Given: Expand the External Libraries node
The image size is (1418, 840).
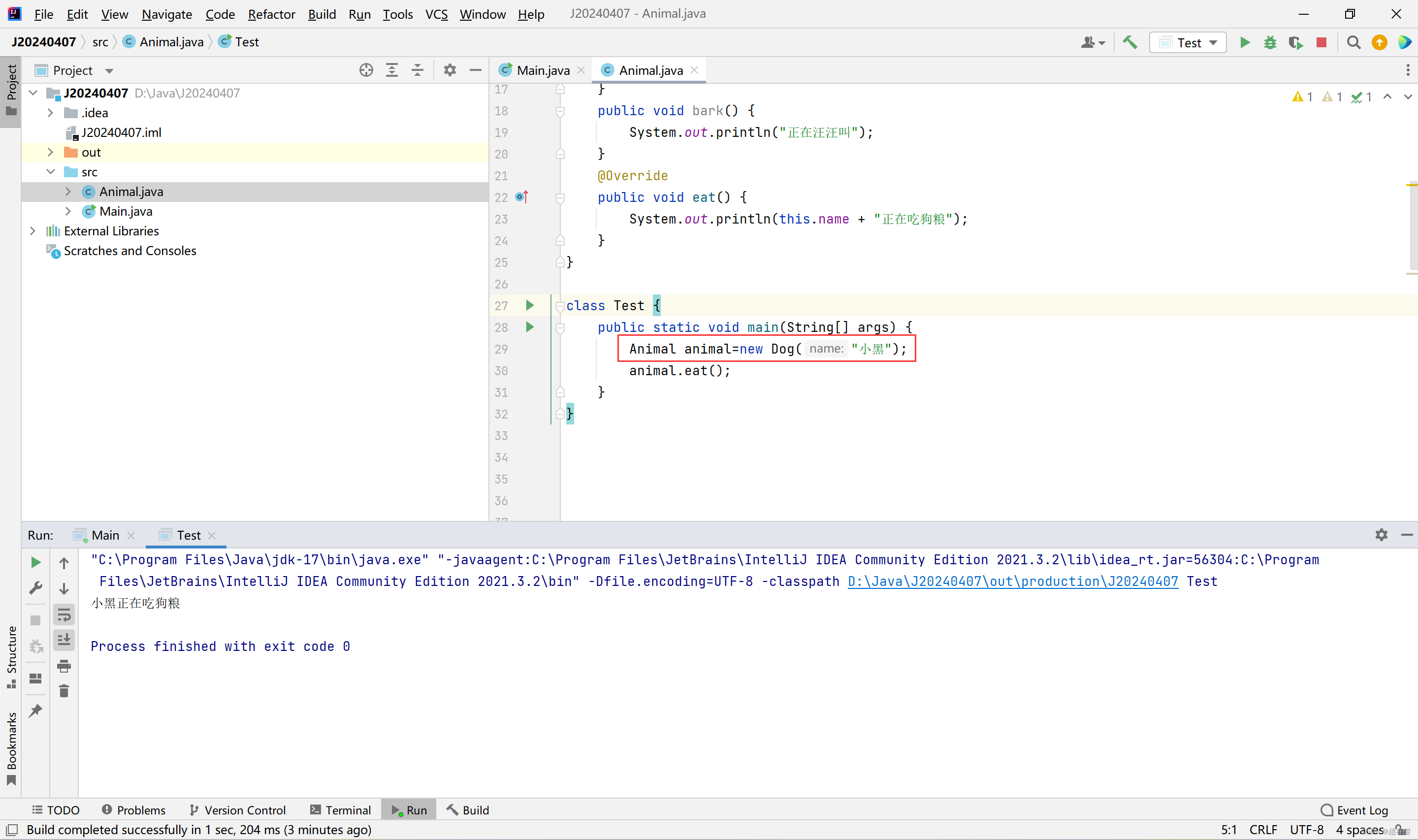Looking at the screenshot, I should (32, 231).
